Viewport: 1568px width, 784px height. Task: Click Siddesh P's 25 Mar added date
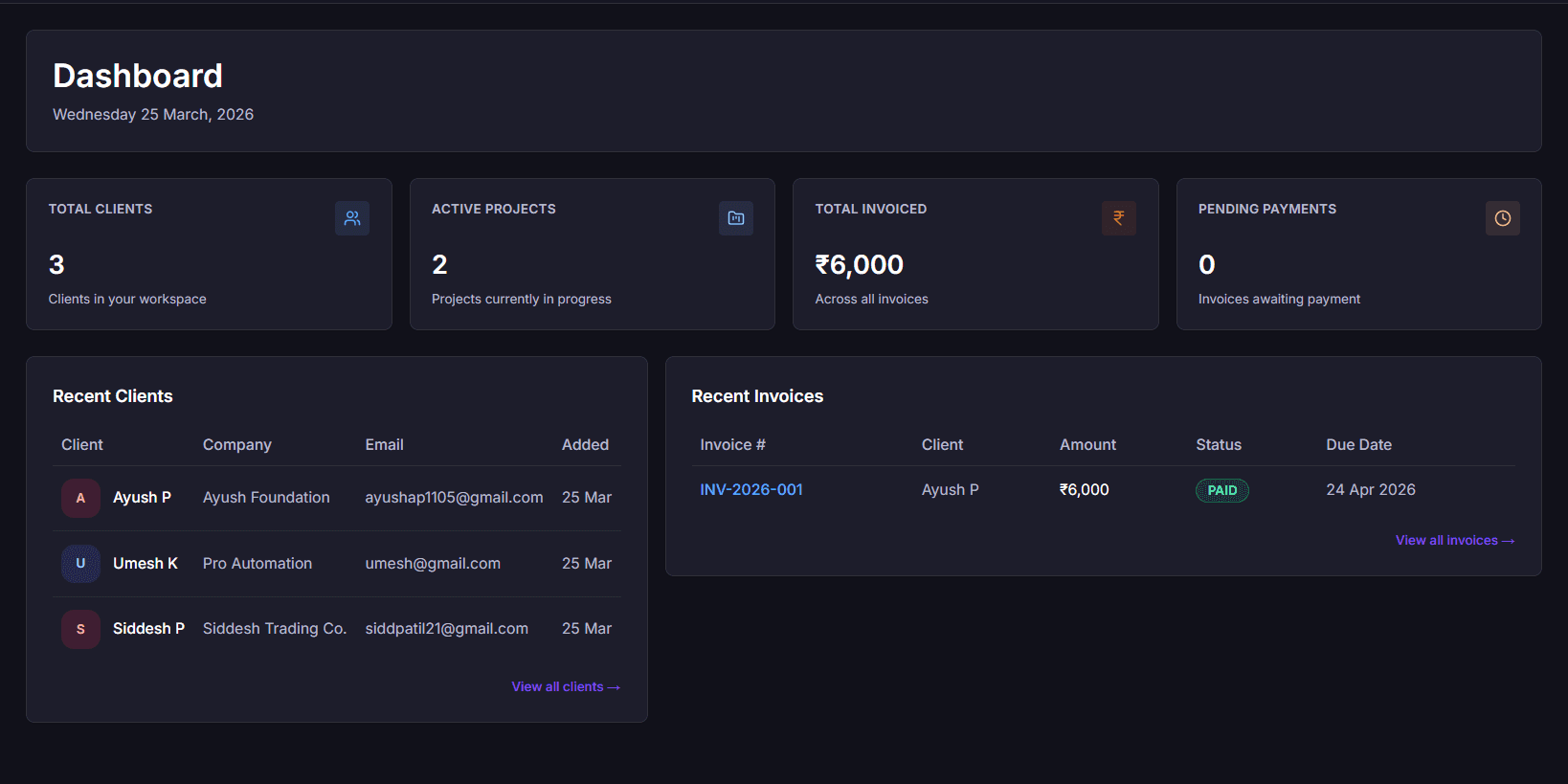pos(587,629)
